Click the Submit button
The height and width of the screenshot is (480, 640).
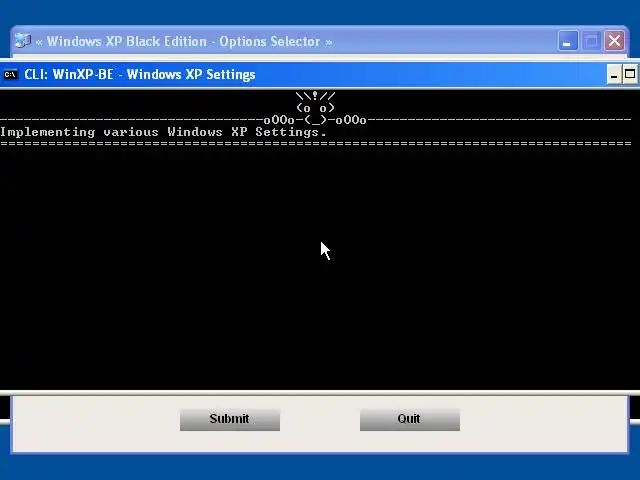[x=230, y=419]
